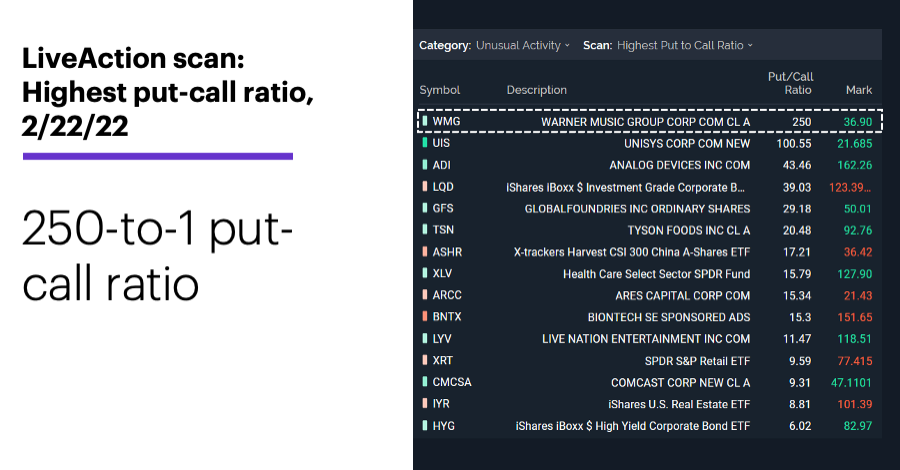This screenshot has height=470, width=900.
Task: Click LQD put/call ratio 39.03
Action: pos(797,187)
